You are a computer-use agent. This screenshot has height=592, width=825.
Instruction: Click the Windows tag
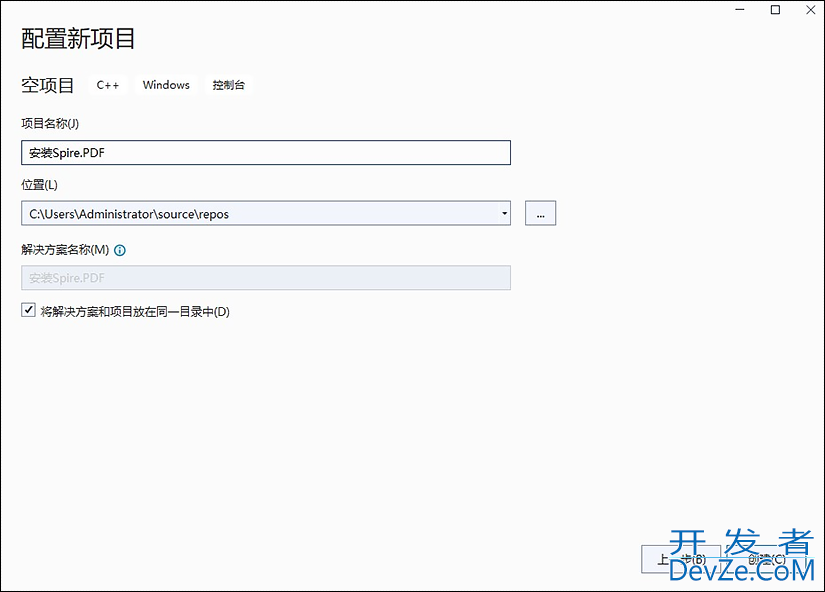(166, 85)
